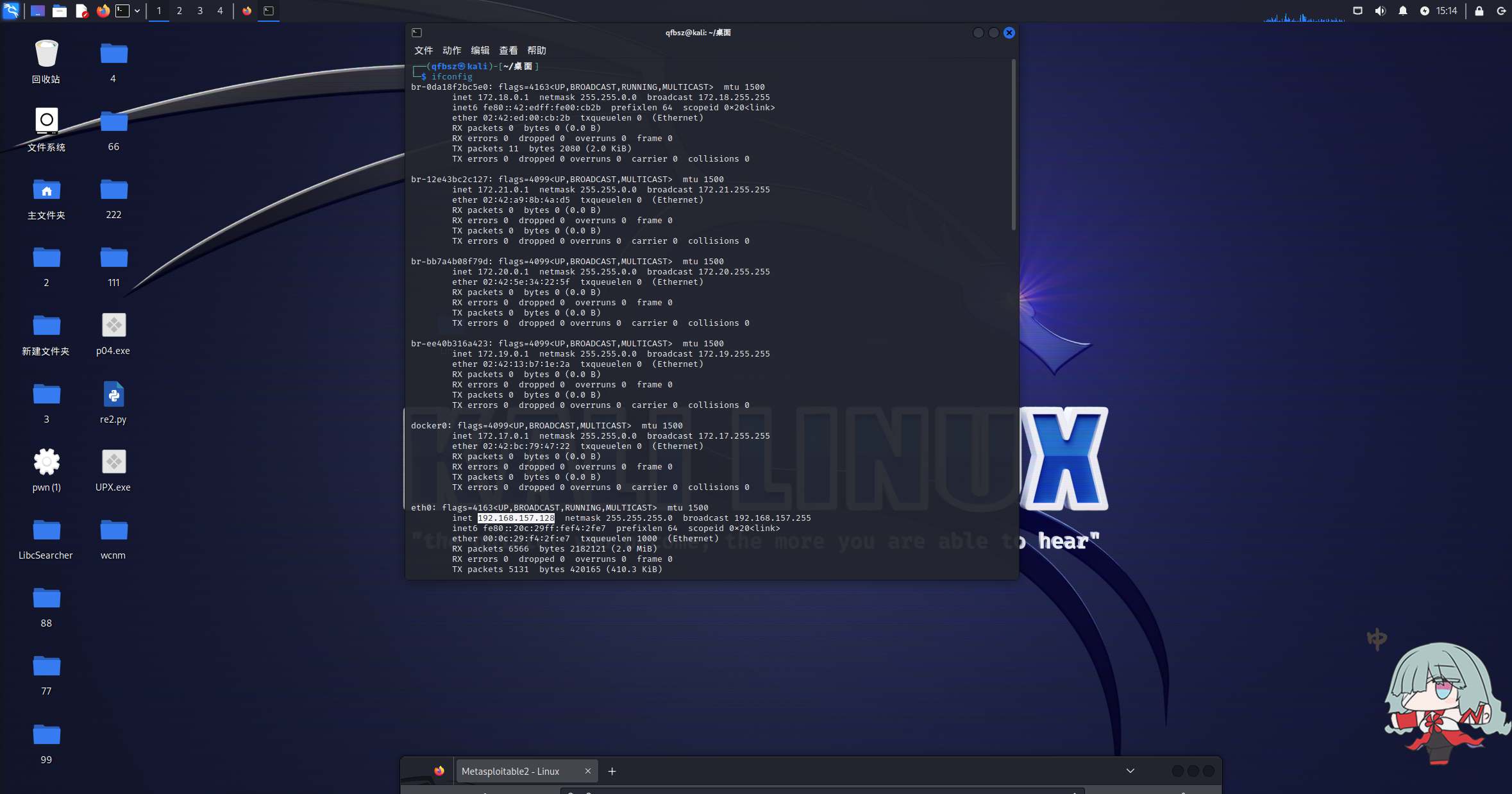
Task: Select the folder named 222
Action: point(113,198)
